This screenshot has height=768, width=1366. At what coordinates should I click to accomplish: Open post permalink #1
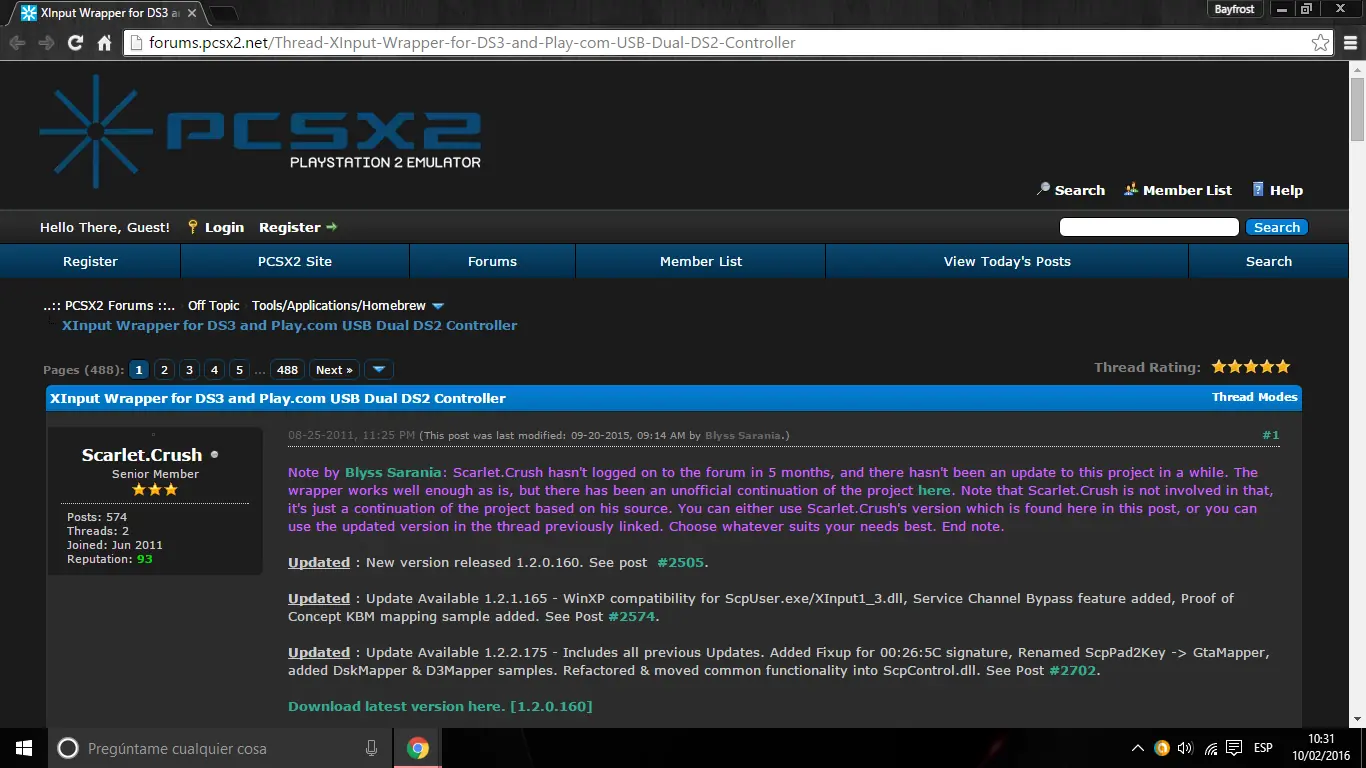coord(1271,435)
